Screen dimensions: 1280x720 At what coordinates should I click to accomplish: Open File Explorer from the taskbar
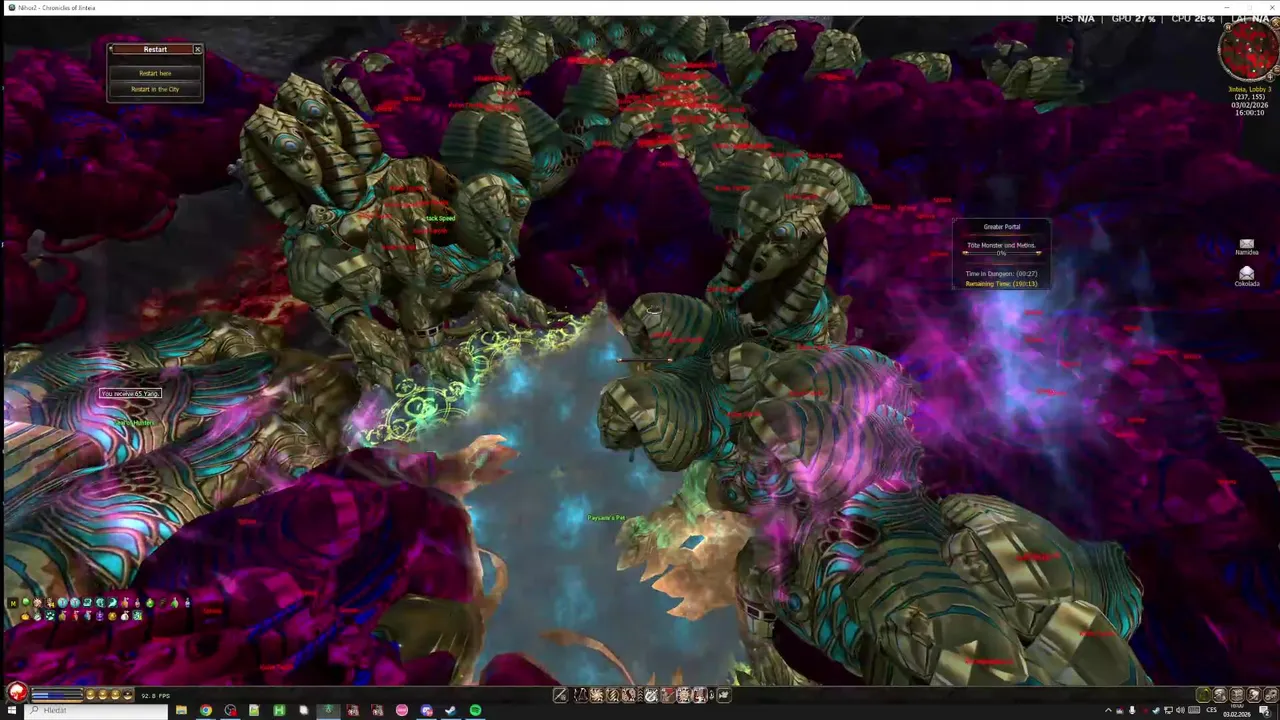pos(181,710)
